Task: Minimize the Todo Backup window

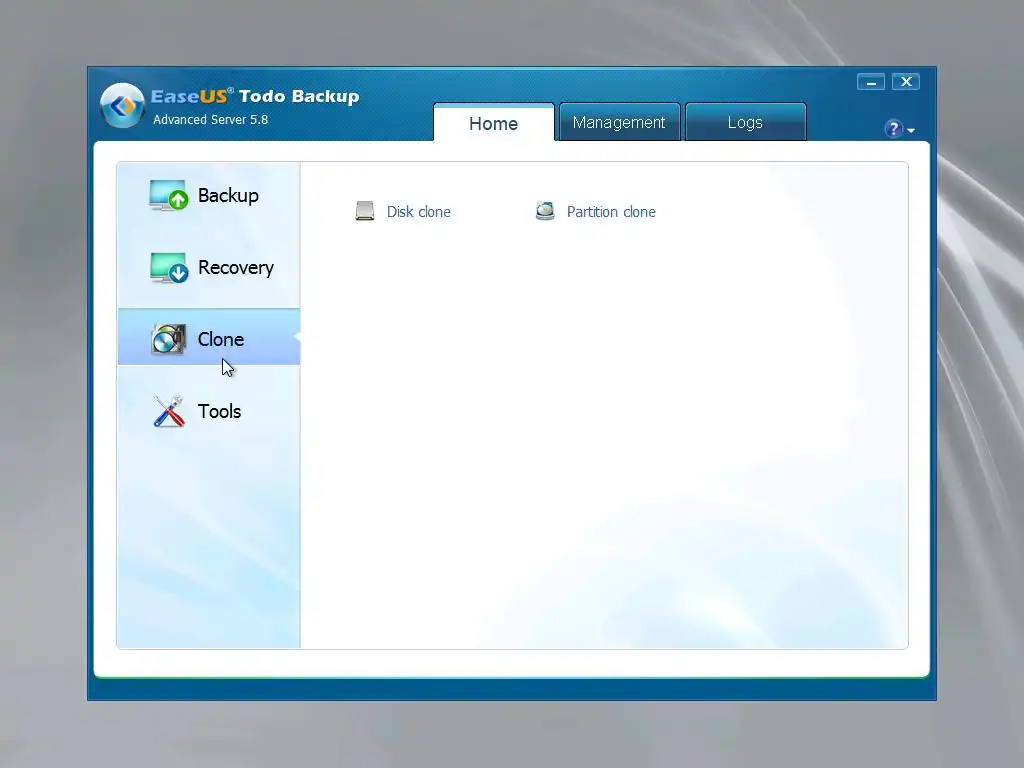Action: [871, 82]
